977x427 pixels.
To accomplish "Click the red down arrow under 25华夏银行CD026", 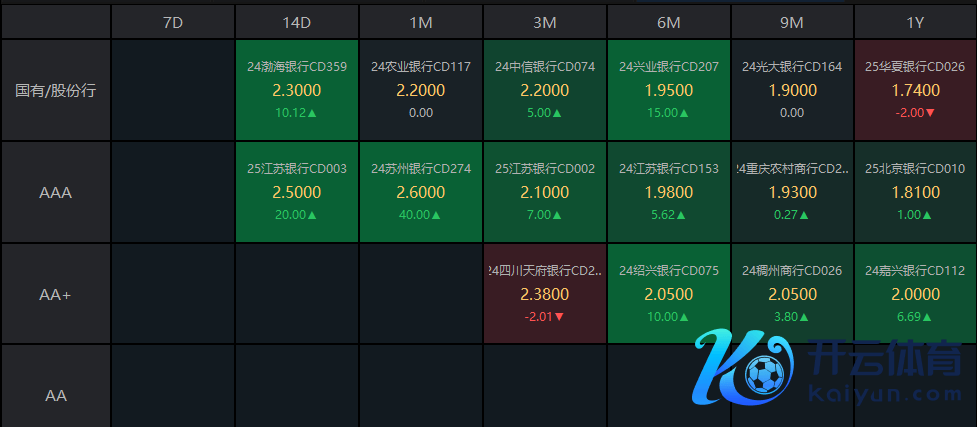I will pyautogui.click(x=930, y=113).
